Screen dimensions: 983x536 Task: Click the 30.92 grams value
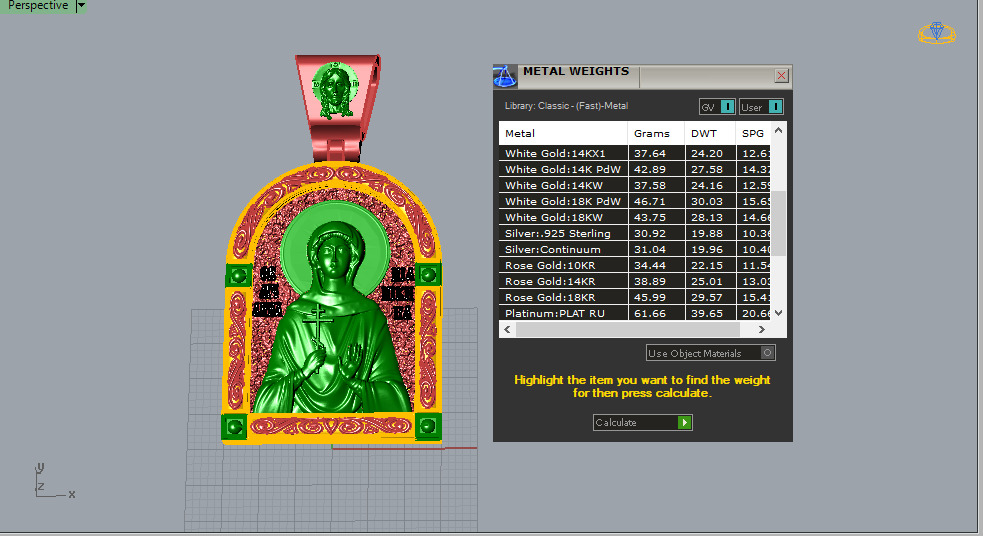649,233
